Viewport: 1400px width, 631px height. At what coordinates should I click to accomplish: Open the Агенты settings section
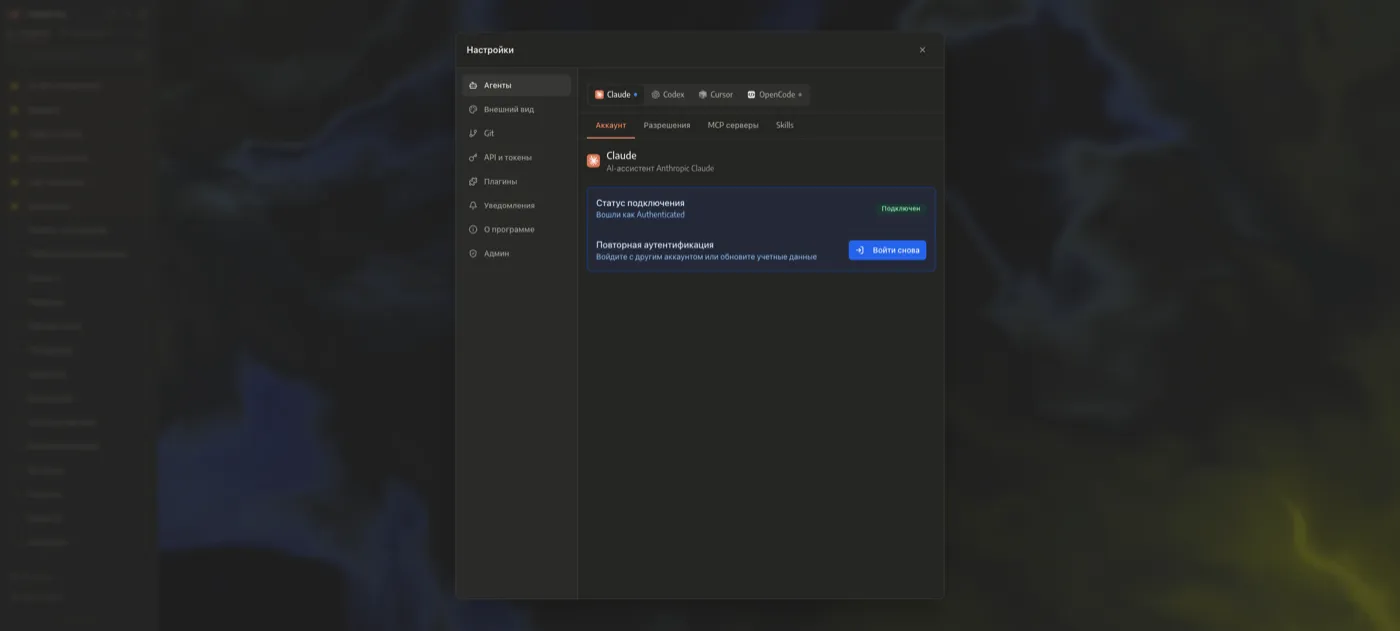[516, 85]
